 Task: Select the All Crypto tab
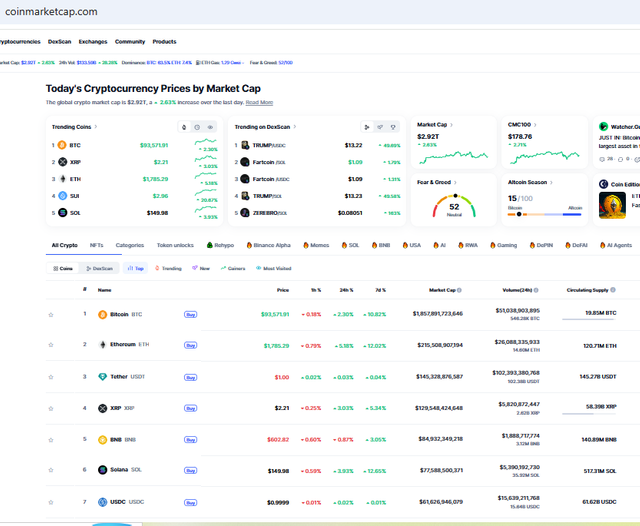64,245
